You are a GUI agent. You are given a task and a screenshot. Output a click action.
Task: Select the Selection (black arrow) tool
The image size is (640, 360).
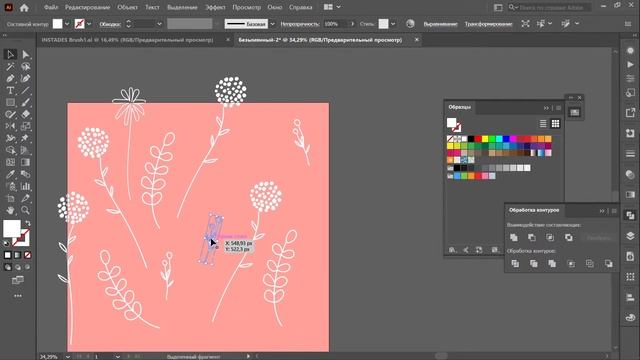click(x=10, y=54)
